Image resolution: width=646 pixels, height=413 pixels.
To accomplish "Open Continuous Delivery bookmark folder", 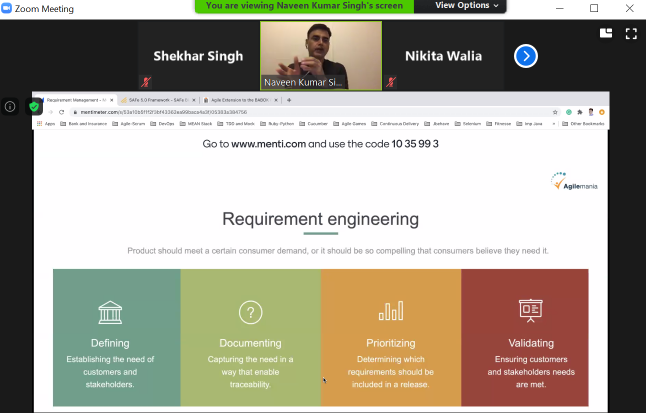I will click(395, 124).
